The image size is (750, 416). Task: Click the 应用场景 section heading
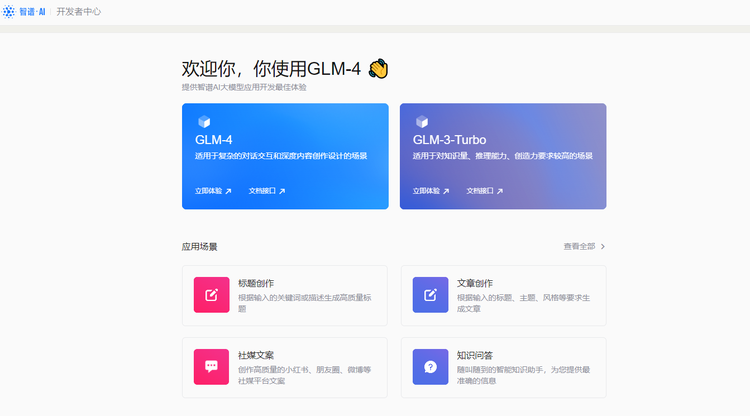199,247
